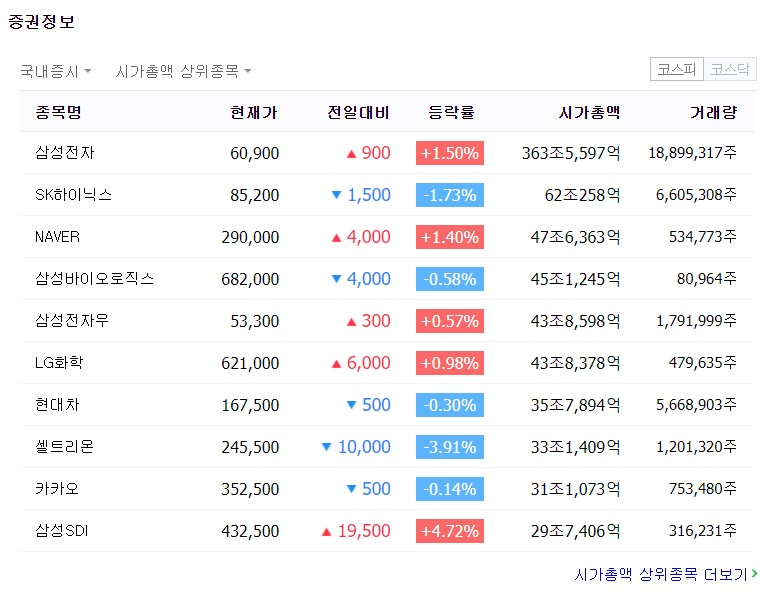
Task: Click the 29조7,406억 market cap
Action: coord(576,531)
